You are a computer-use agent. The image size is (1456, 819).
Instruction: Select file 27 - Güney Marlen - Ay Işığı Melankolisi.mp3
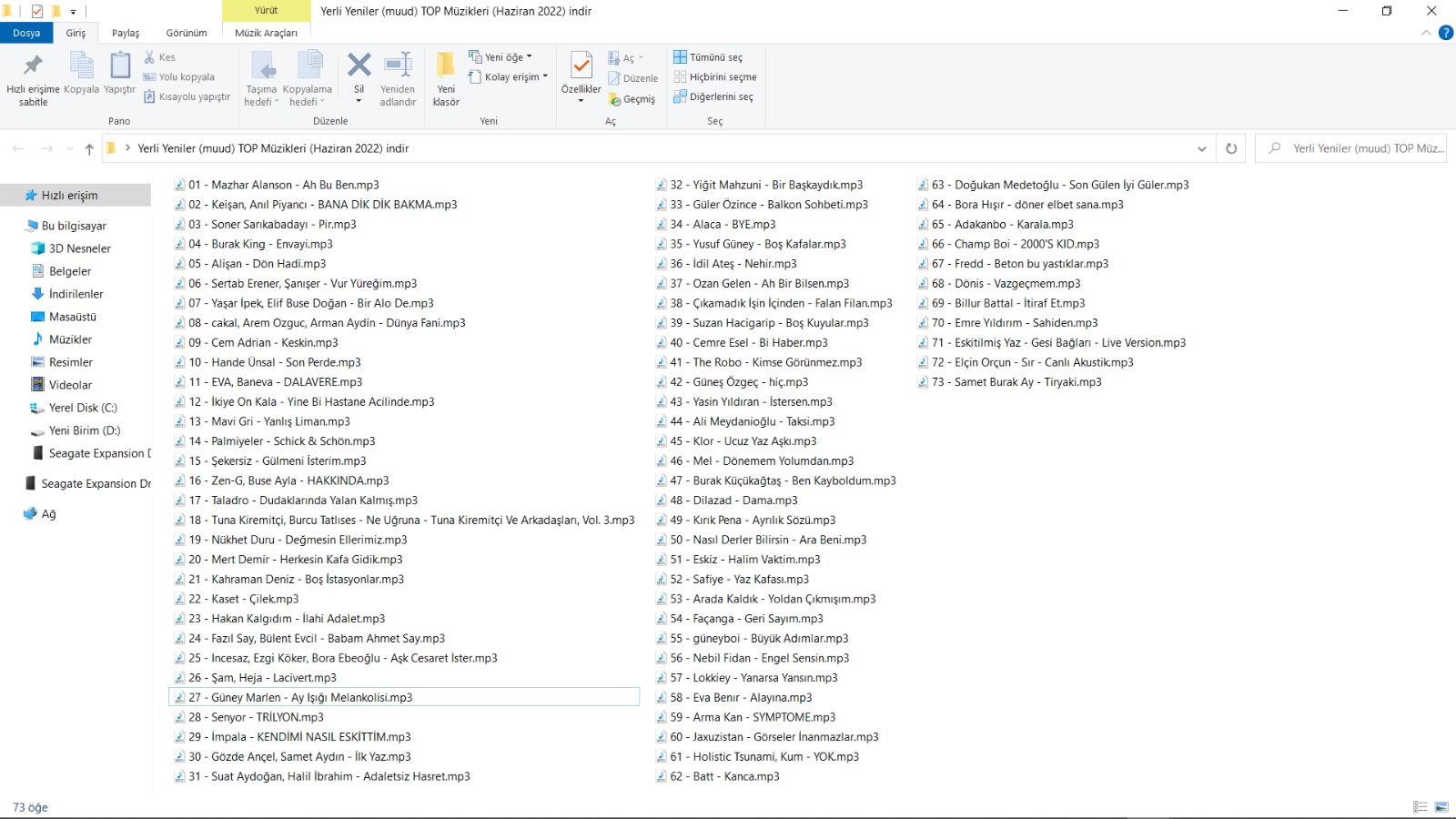(404, 697)
